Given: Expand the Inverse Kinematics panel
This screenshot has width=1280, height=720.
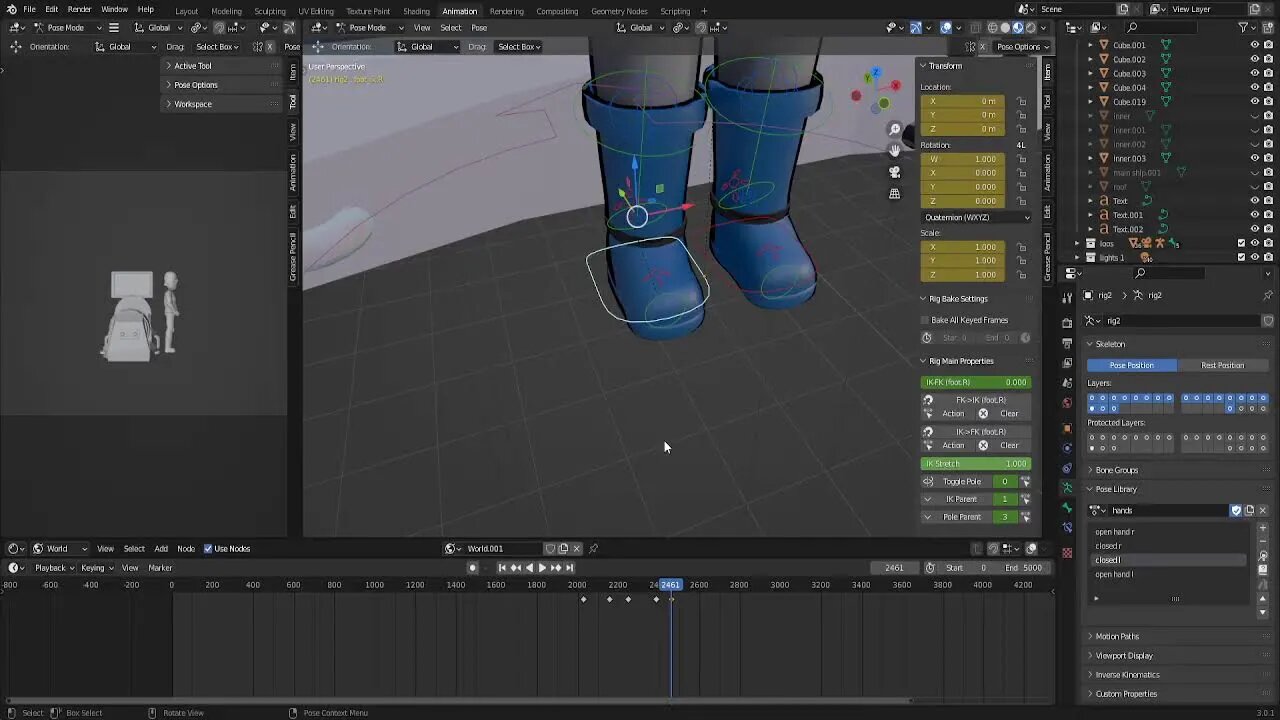Looking at the screenshot, I should [1127, 674].
